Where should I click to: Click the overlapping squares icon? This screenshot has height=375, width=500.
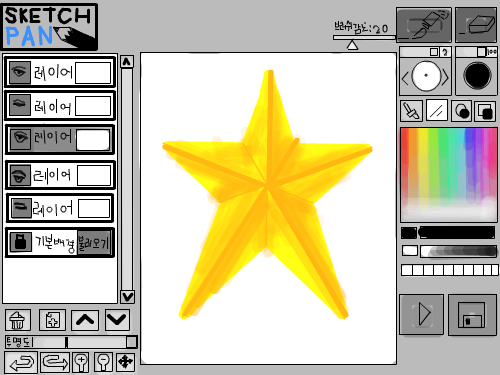pos(485,111)
